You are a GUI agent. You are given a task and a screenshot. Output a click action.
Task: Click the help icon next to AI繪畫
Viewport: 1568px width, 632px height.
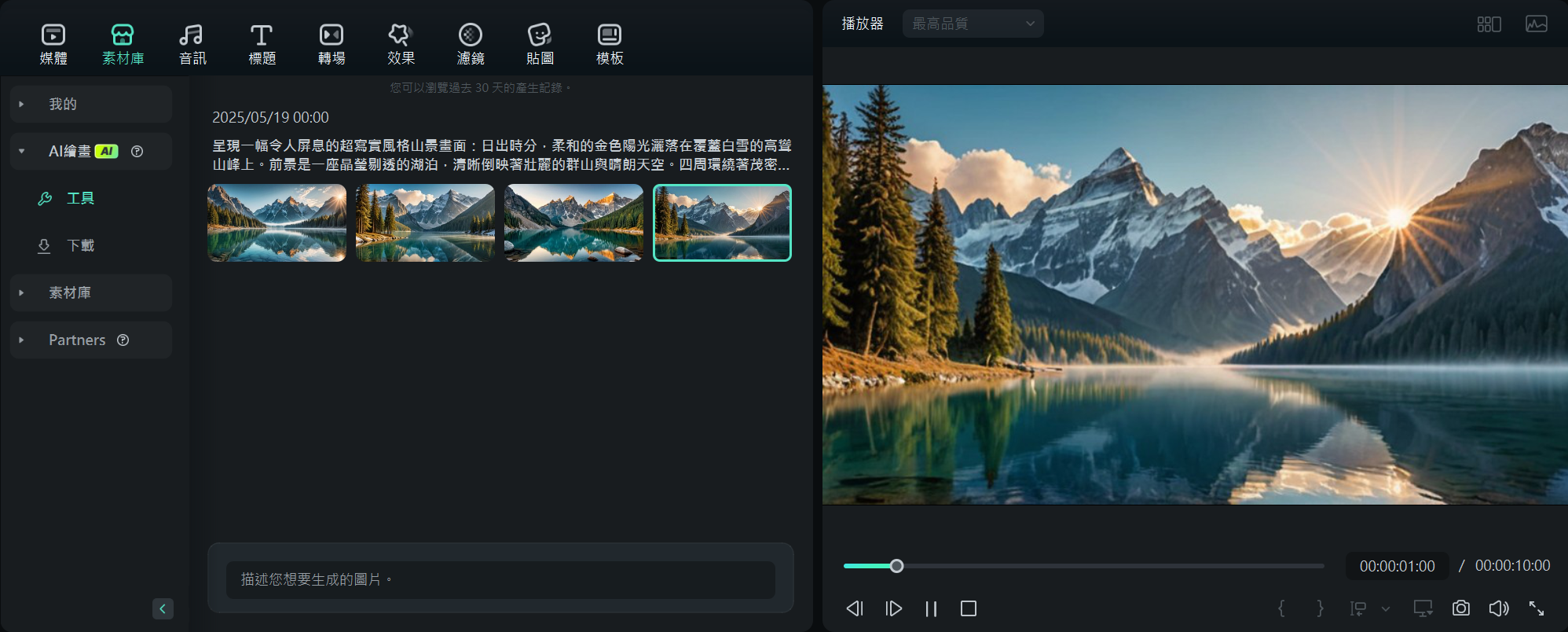[x=137, y=151]
